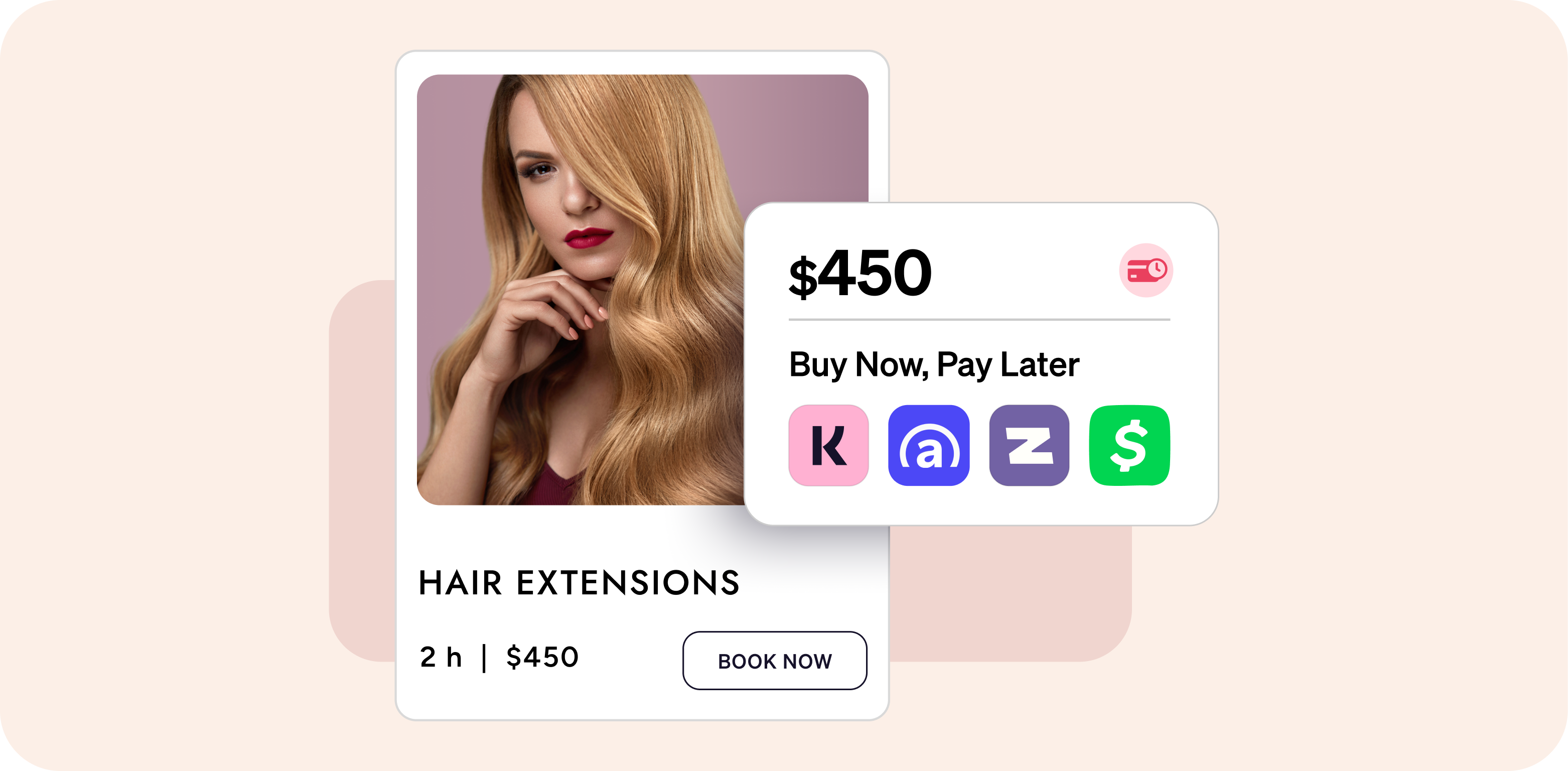
Task: Click the Buy Now, Pay Later label
Action: coord(934,365)
